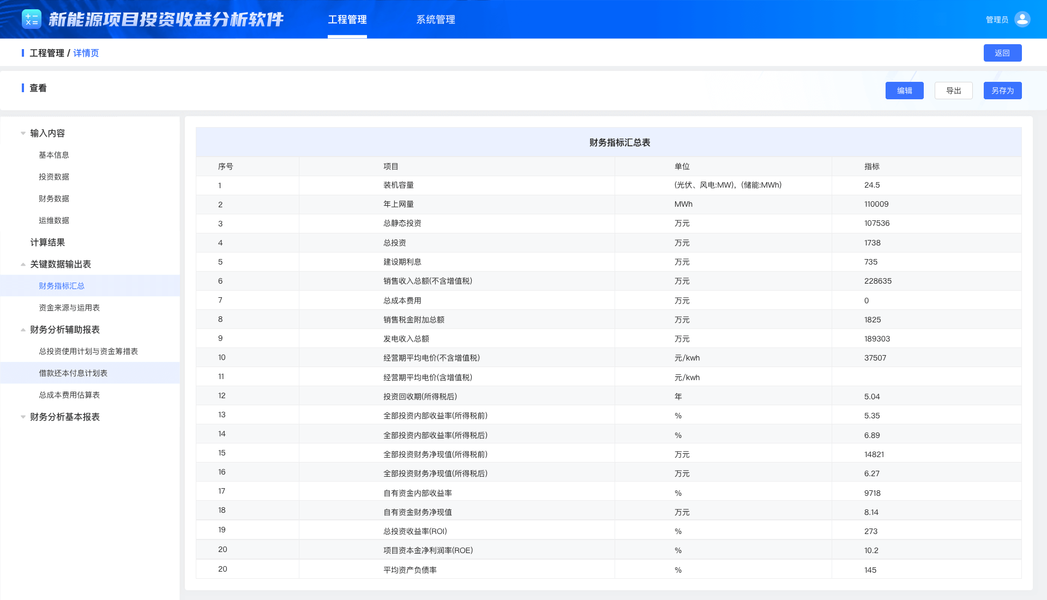Select 计算结果 in the sidebar
Screen dimensions: 1047x600
pos(47,242)
